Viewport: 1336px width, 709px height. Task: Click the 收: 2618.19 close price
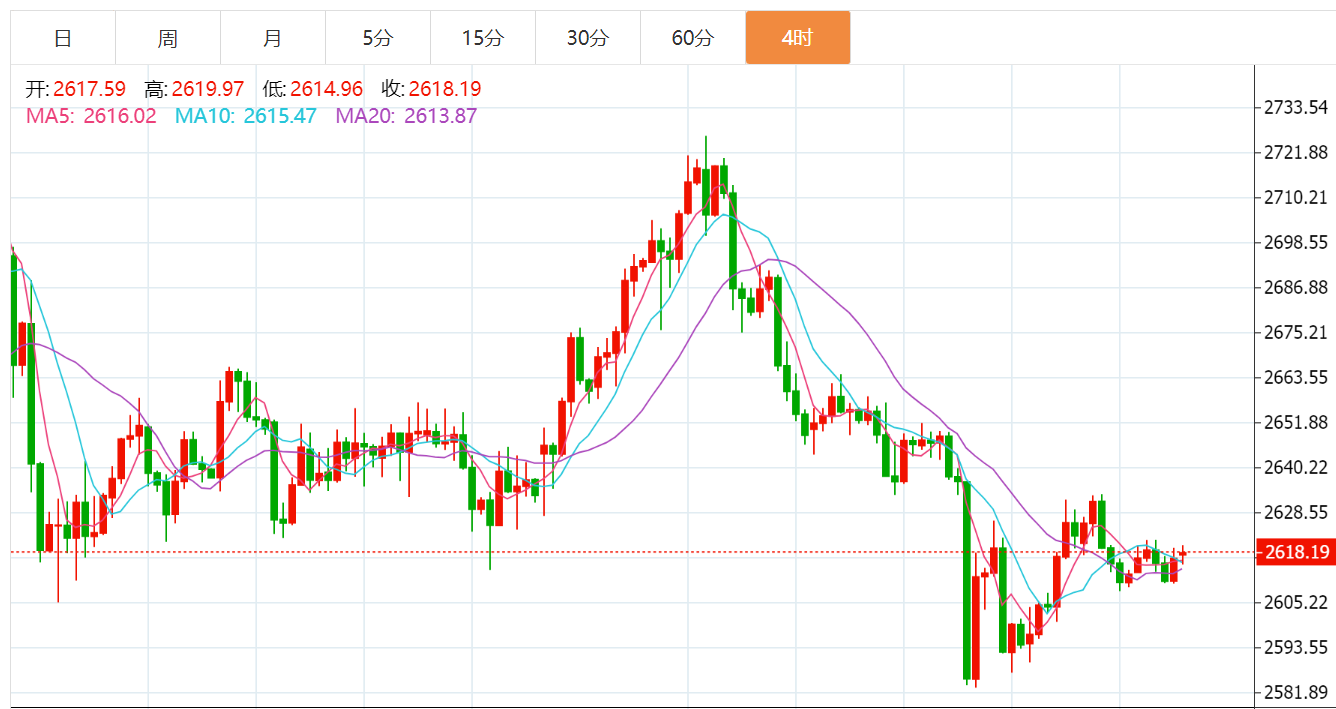(431, 89)
